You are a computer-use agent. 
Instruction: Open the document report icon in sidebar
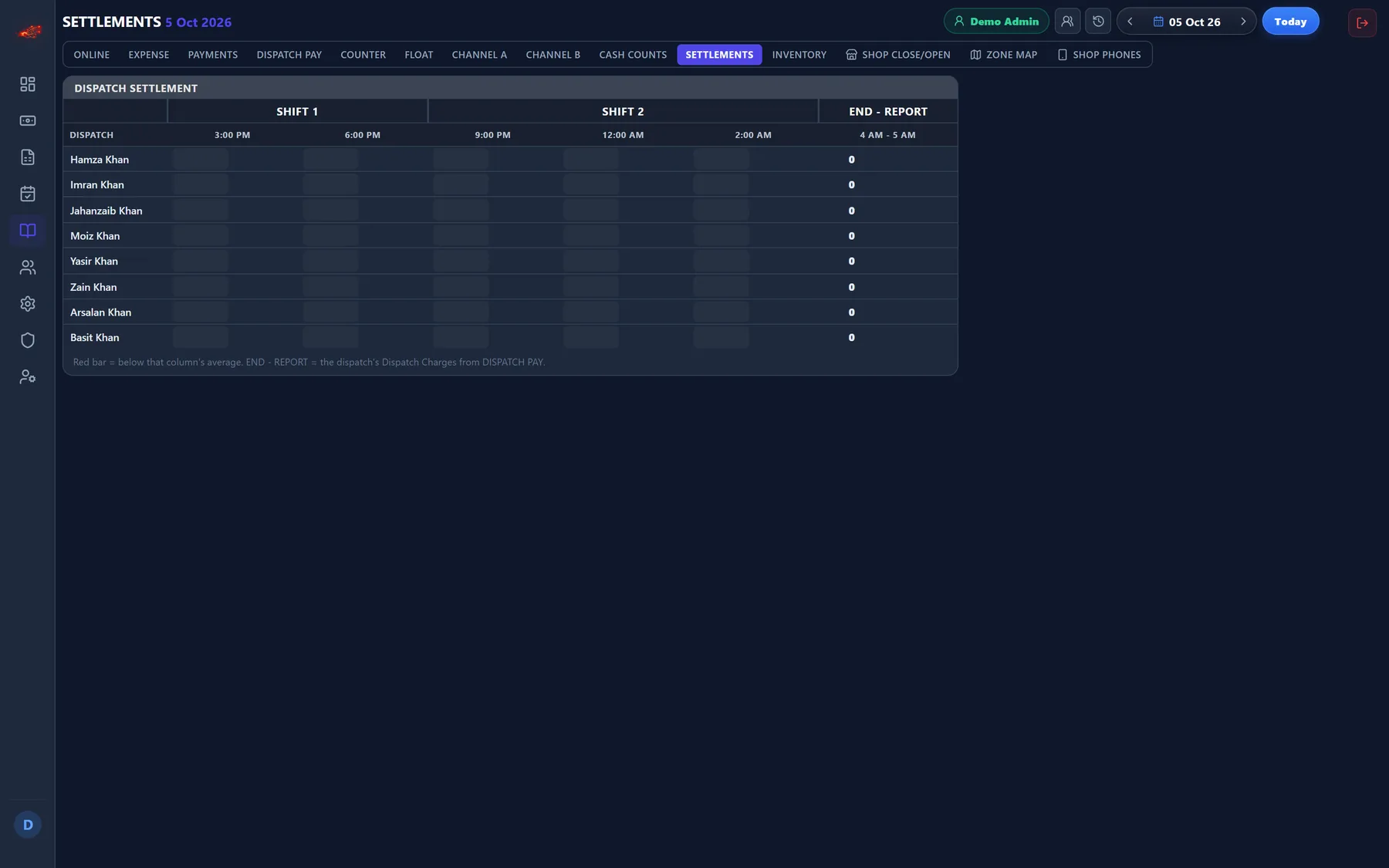coord(28,157)
